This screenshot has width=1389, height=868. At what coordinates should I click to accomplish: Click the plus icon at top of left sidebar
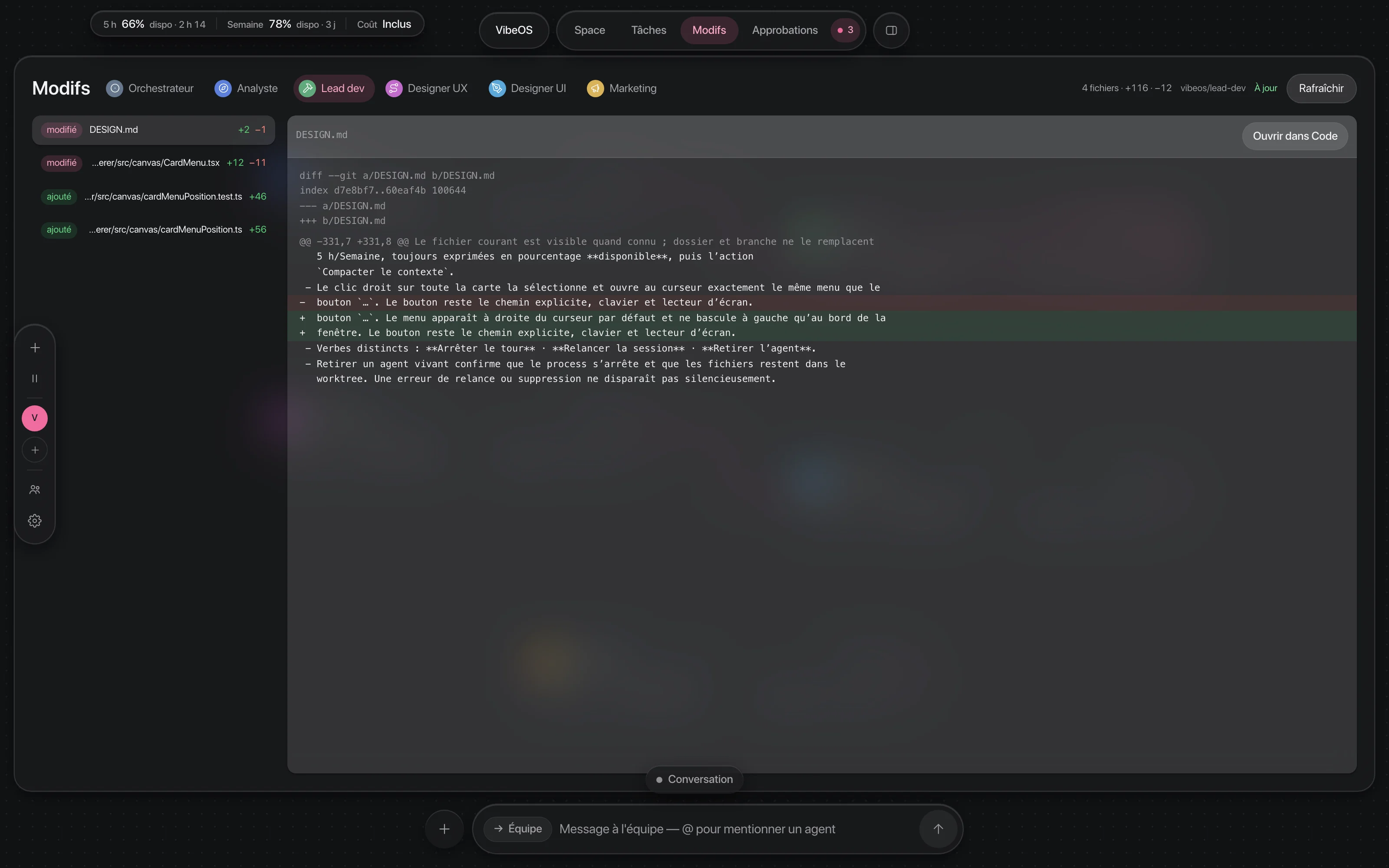tap(35, 348)
